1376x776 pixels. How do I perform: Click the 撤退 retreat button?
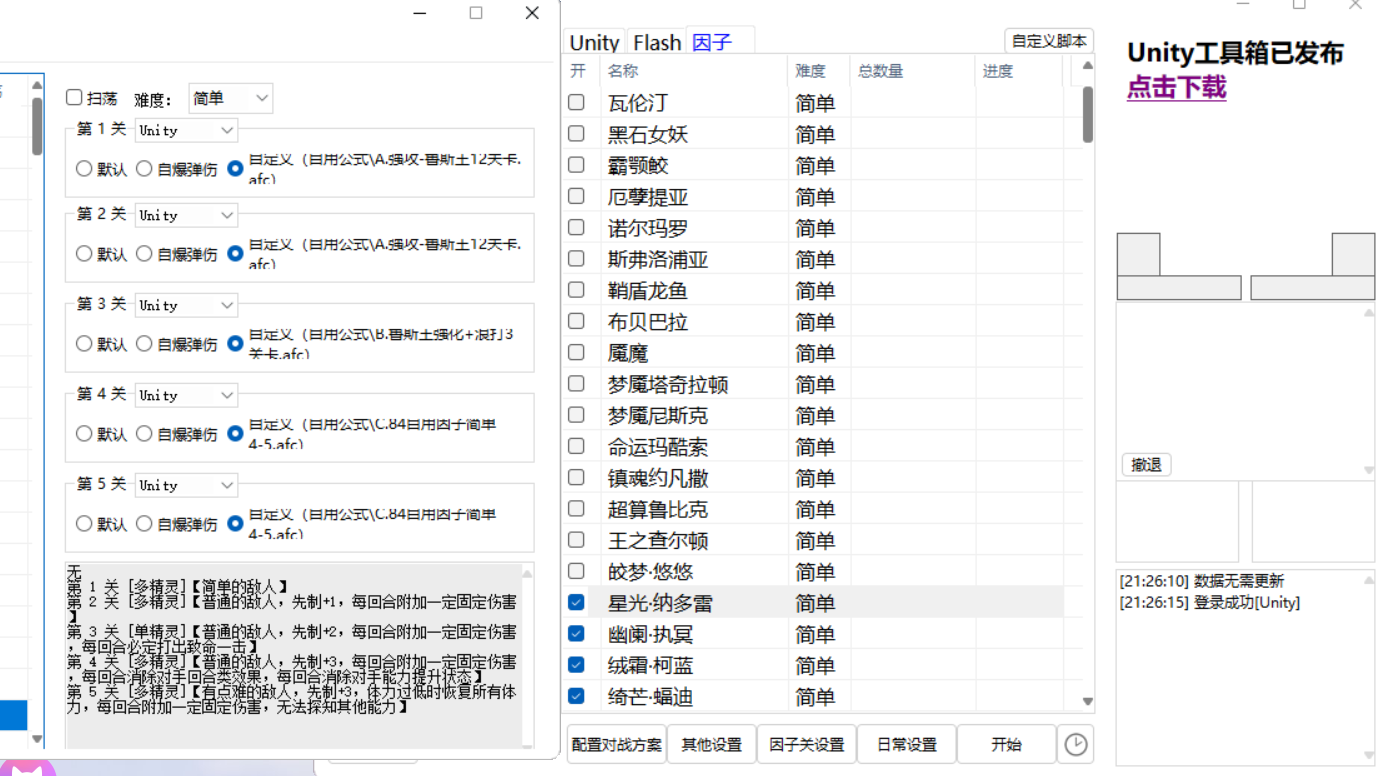click(1145, 464)
